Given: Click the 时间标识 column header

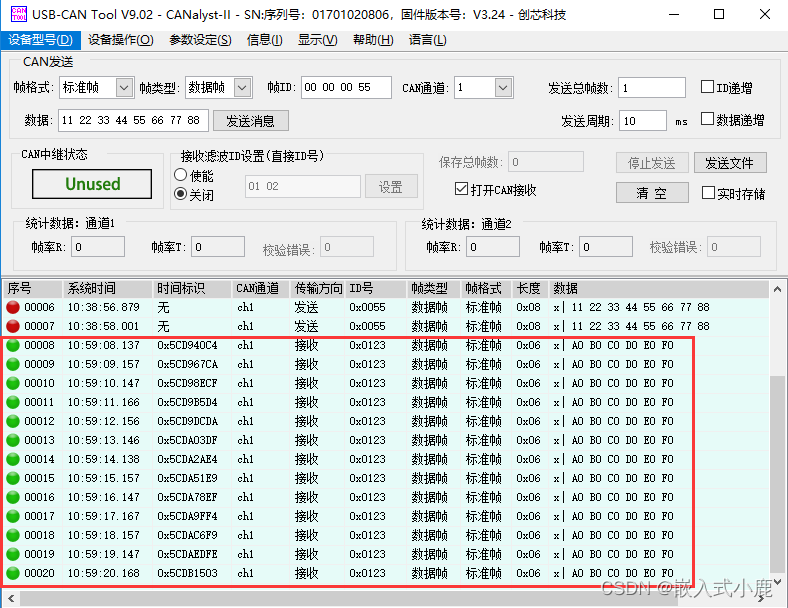Looking at the screenshot, I should [191, 288].
